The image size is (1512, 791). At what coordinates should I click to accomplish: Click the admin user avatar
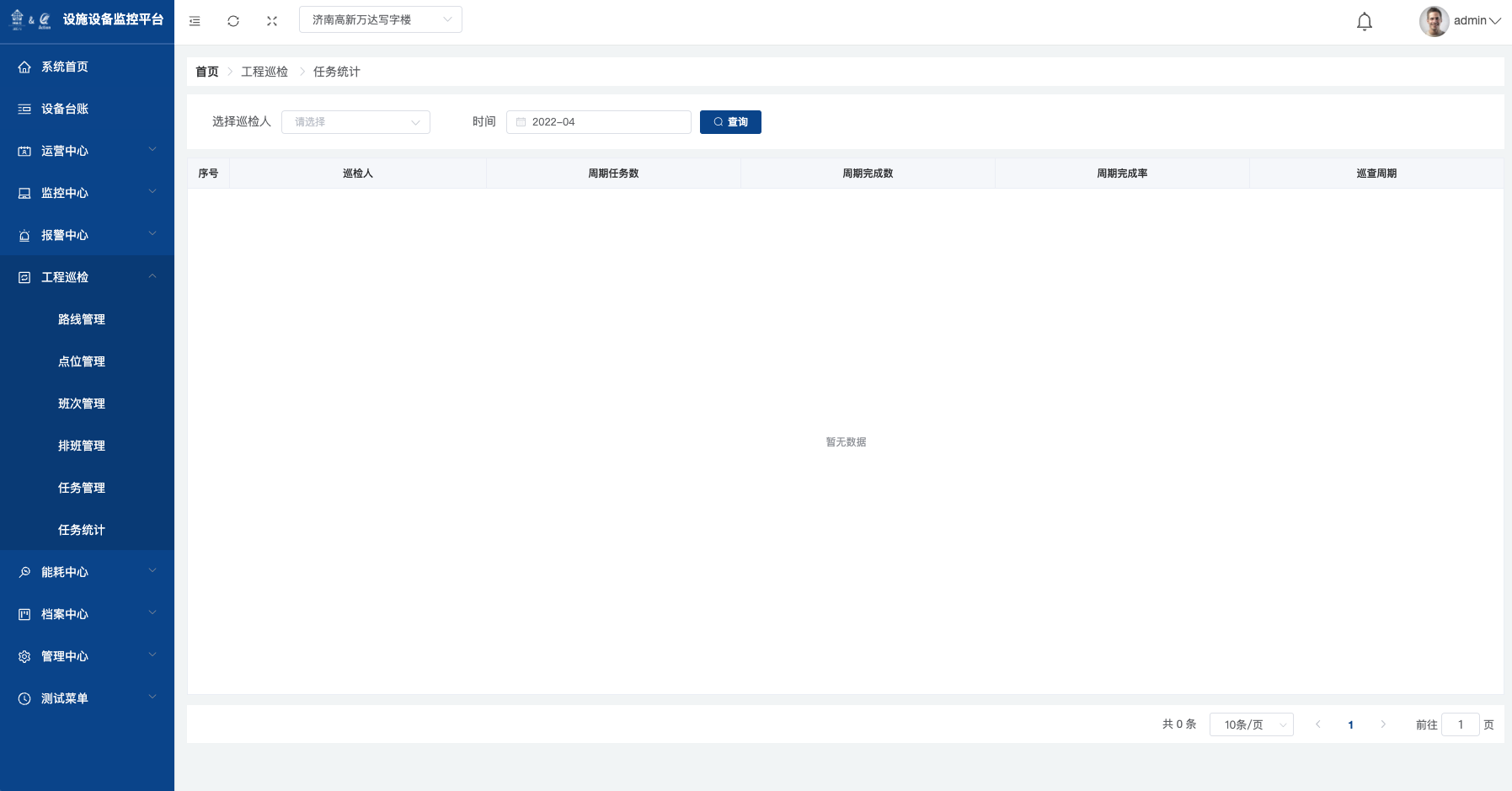tap(1433, 21)
